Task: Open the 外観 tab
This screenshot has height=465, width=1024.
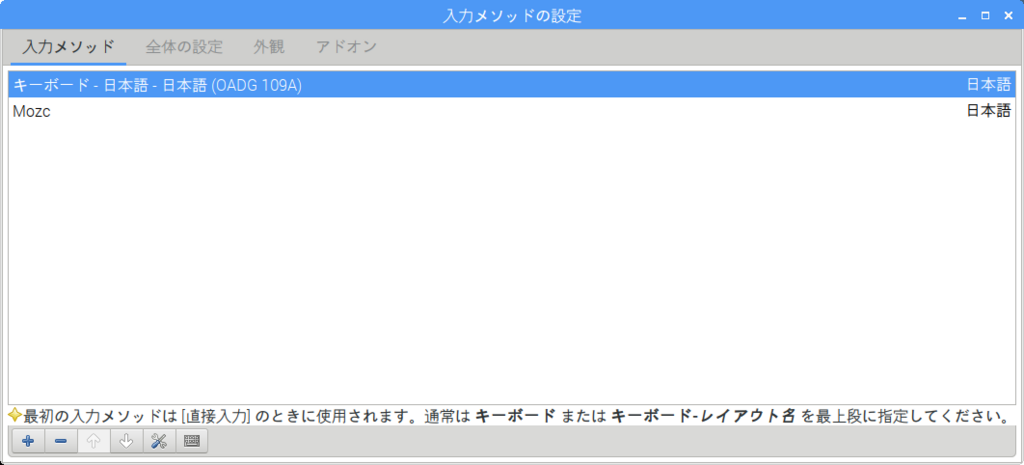Action: [x=269, y=47]
